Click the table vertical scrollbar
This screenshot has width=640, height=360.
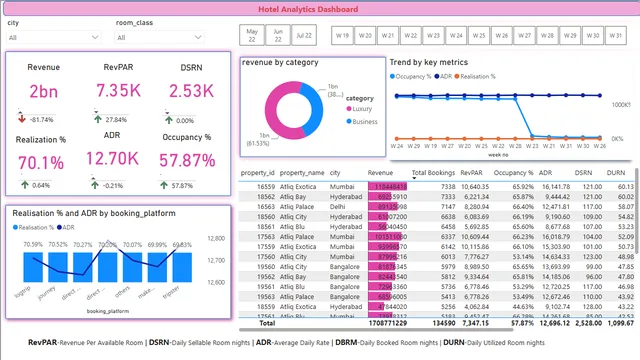tap(636, 210)
